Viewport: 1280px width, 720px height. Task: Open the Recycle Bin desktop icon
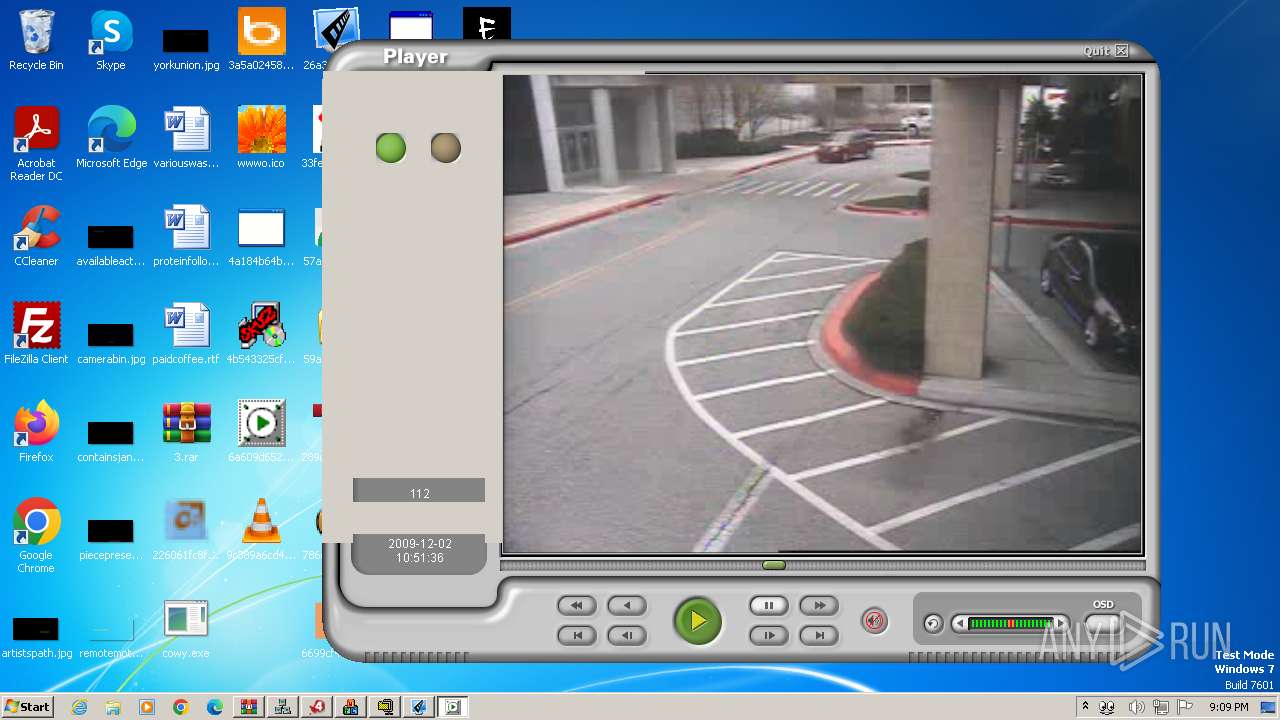36,41
